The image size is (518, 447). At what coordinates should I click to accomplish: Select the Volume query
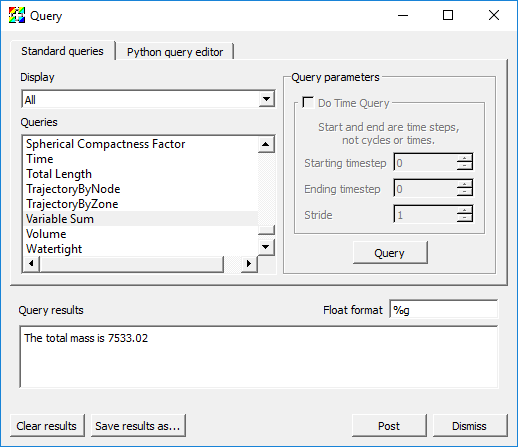pos(141,234)
